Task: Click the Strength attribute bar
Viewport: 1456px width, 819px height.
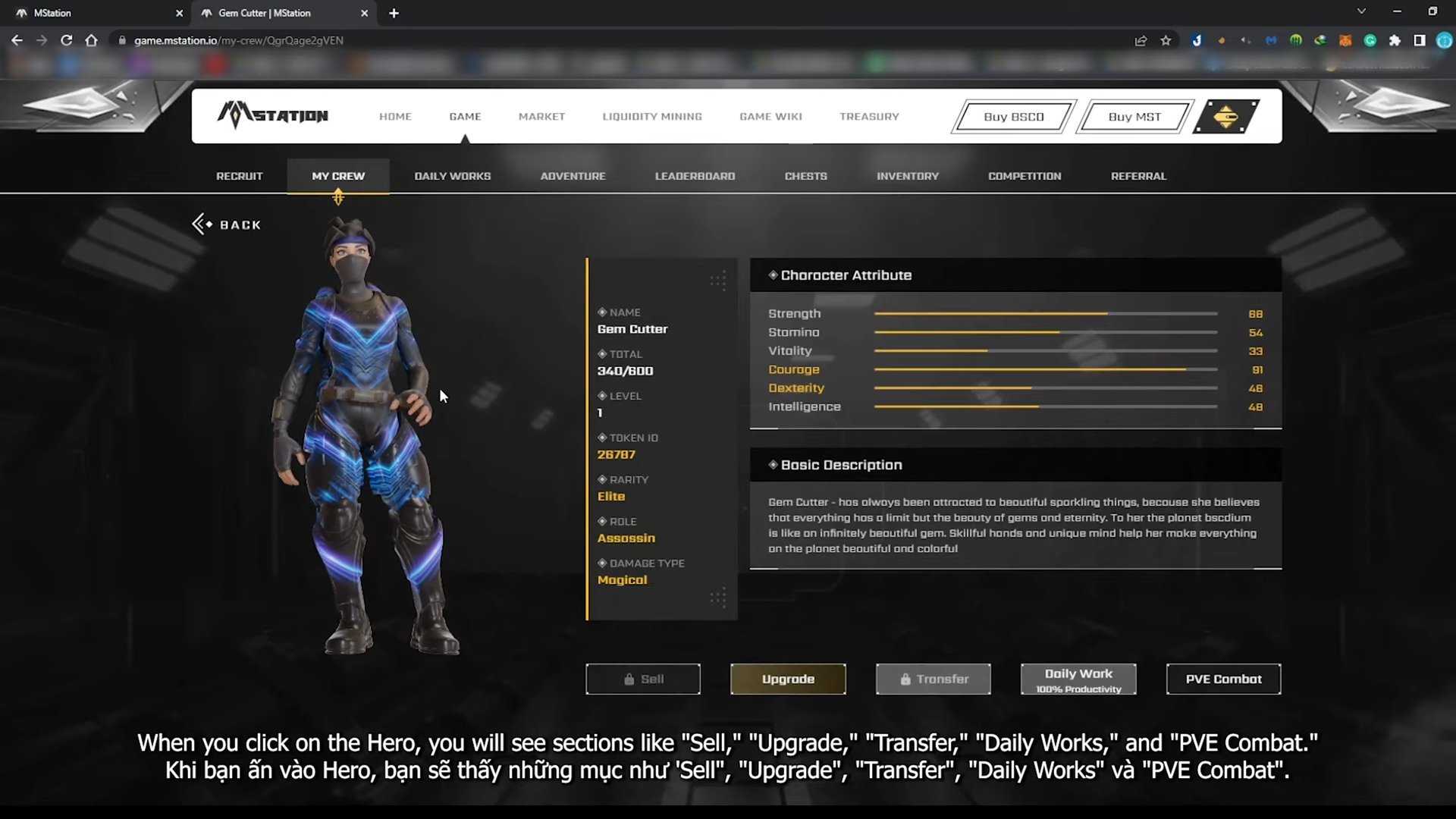Action: 1046,313
